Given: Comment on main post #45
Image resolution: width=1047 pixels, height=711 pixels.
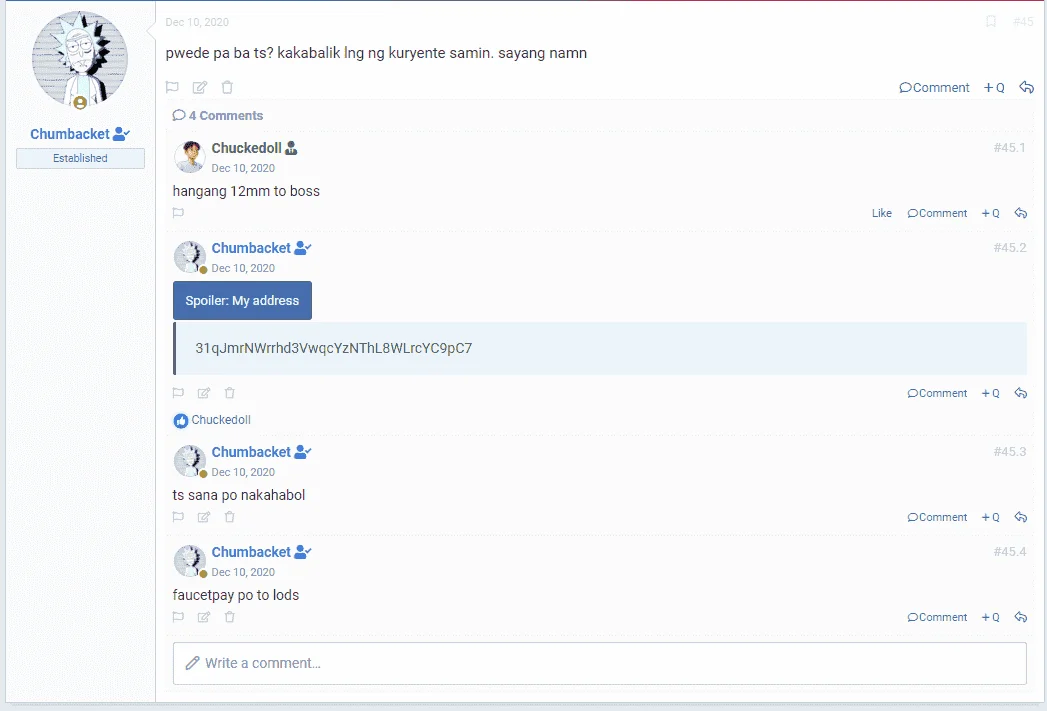Looking at the screenshot, I should pyautogui.click(x=934, y=87).
